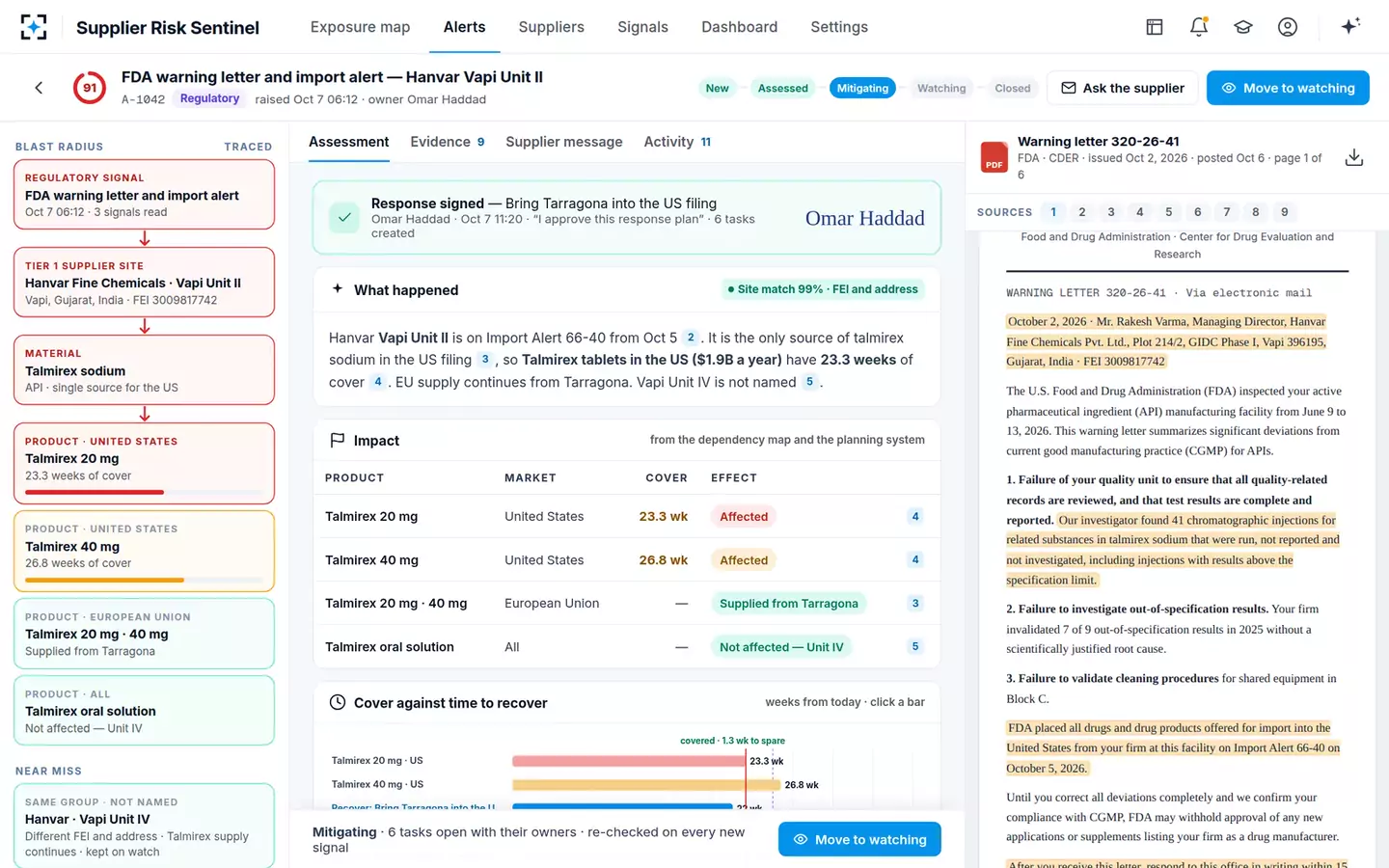The image size is (1389, 868).
Task: Open Signals in top navigation
Action: [x=642, y=27]
